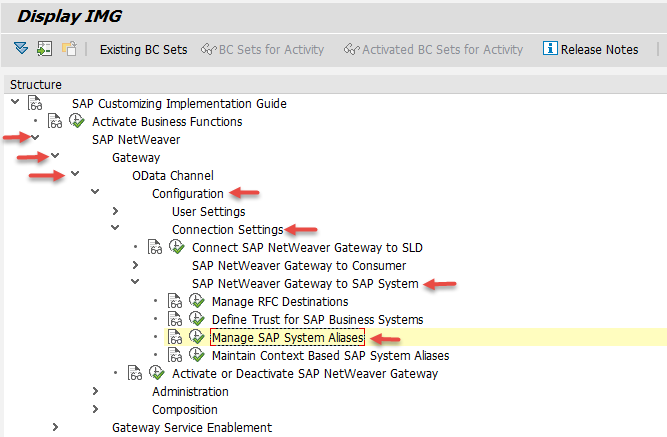Expand the User Settings node
The image size is (667, 437).
point(116,212)
